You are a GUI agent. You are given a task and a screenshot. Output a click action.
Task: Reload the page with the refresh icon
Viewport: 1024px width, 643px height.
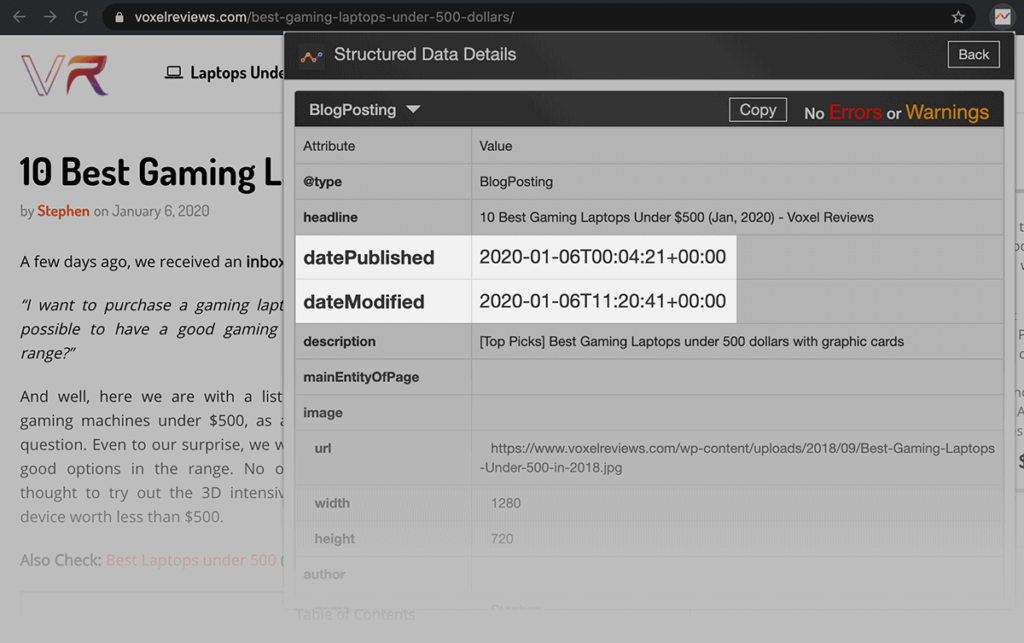[x=81, y=17]
